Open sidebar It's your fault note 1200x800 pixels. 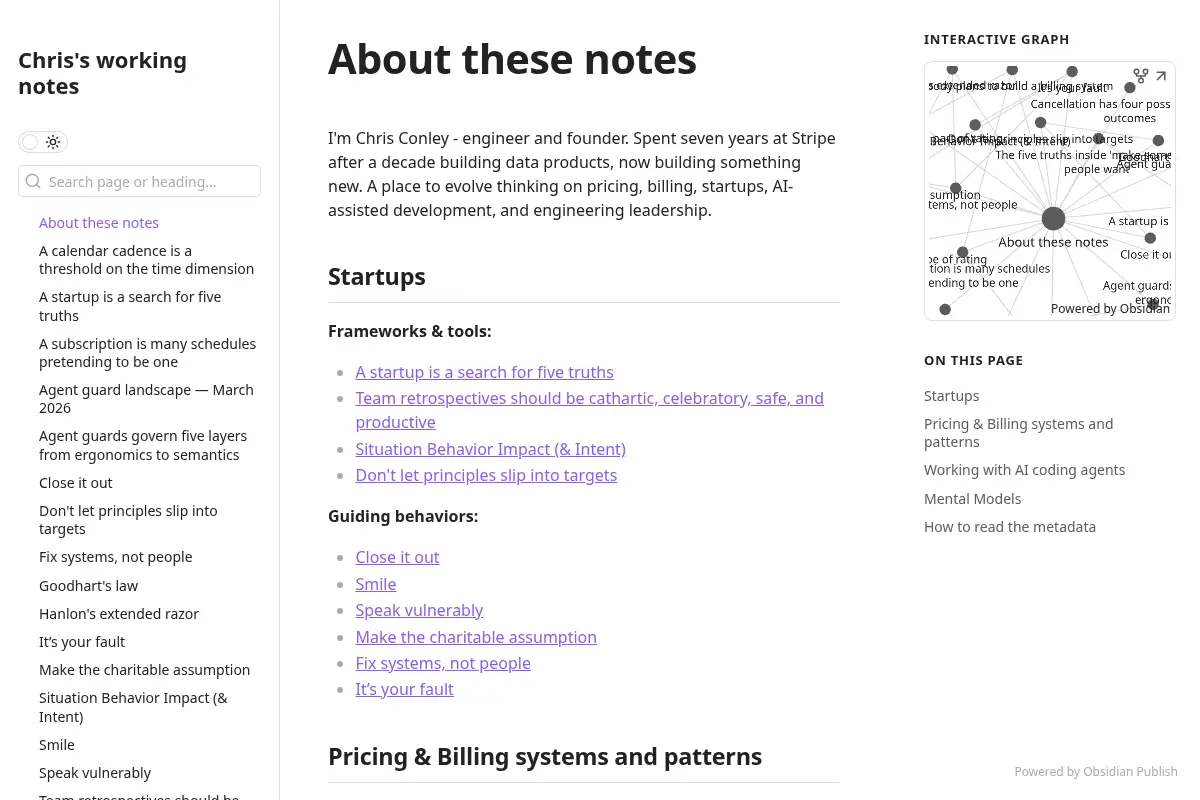[x=82, y=642]
